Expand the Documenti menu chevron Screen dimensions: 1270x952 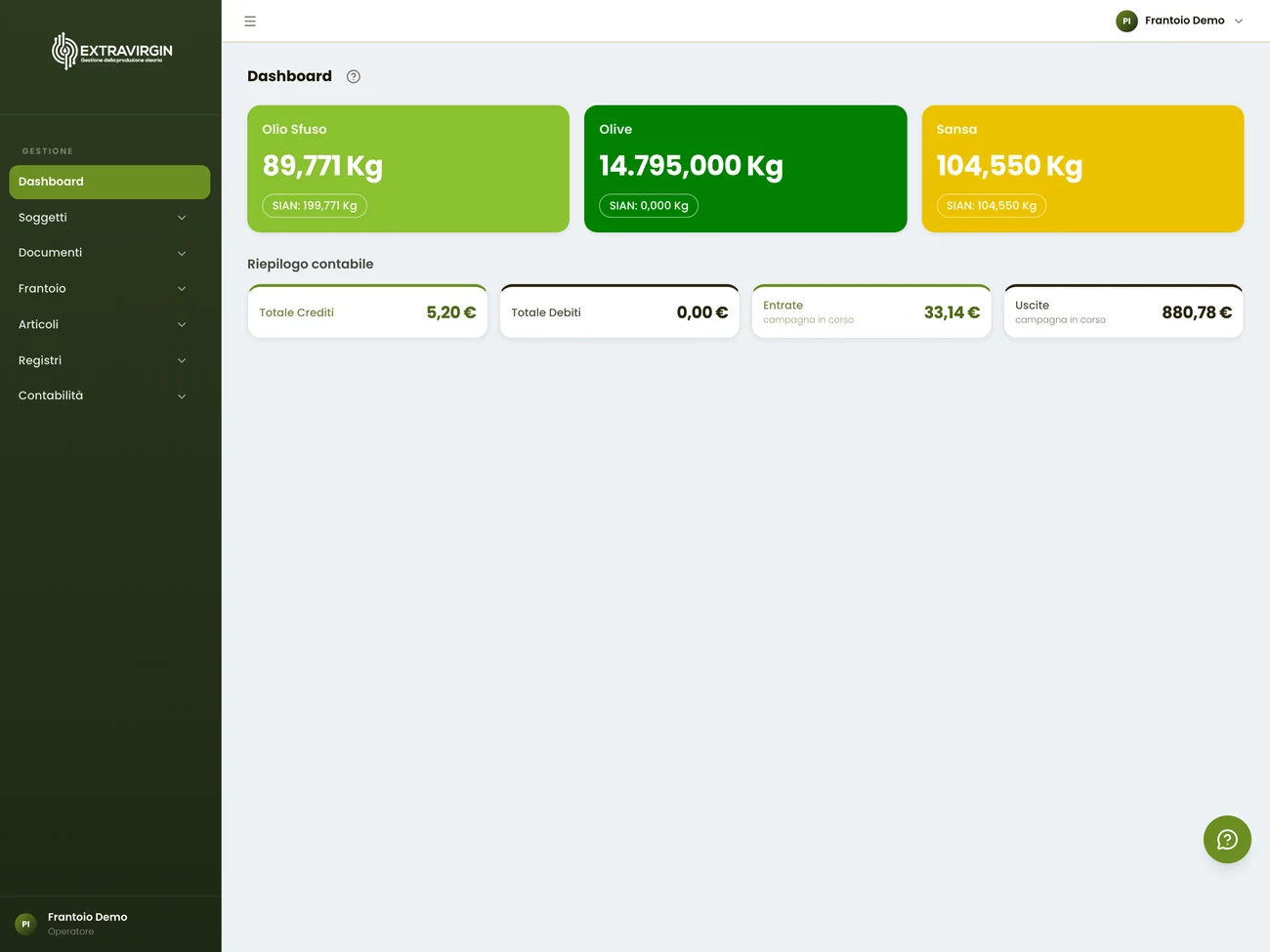182,253
